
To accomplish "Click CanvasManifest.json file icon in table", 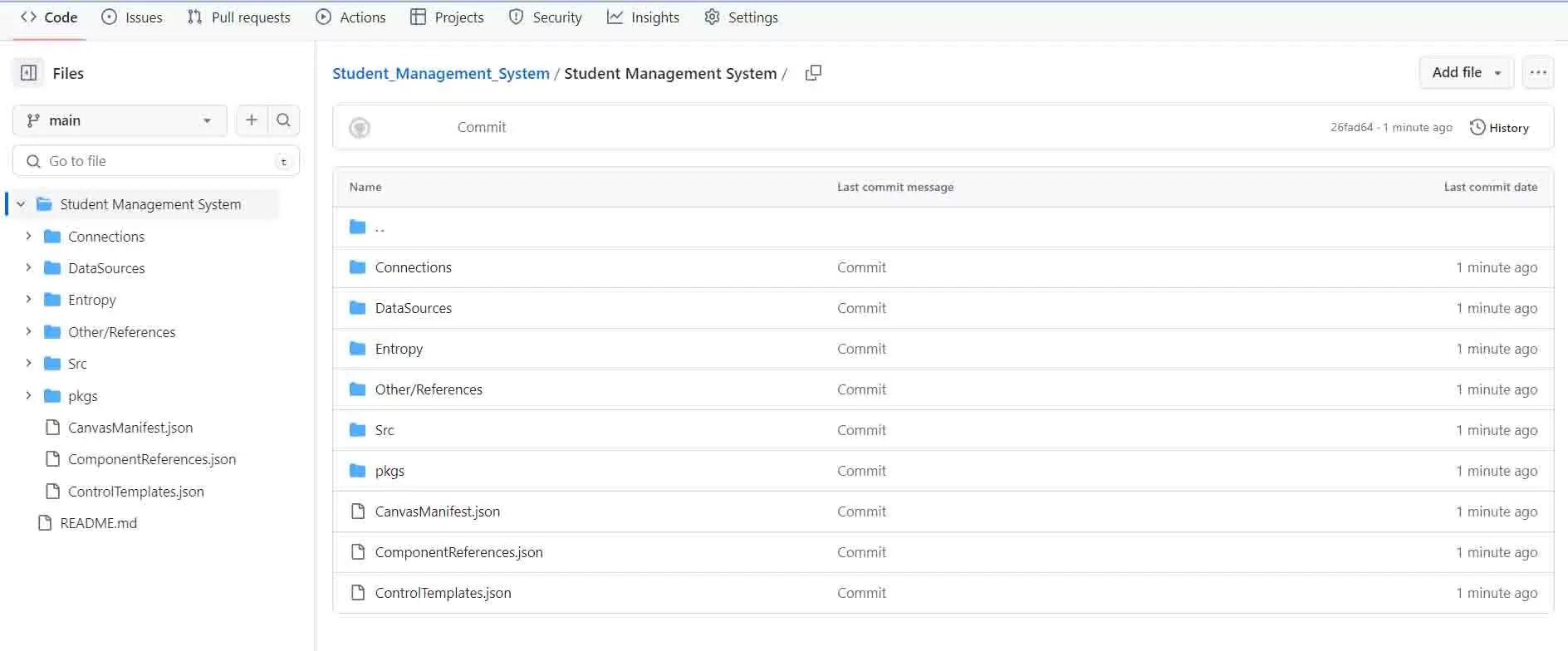I will (358, 512).
